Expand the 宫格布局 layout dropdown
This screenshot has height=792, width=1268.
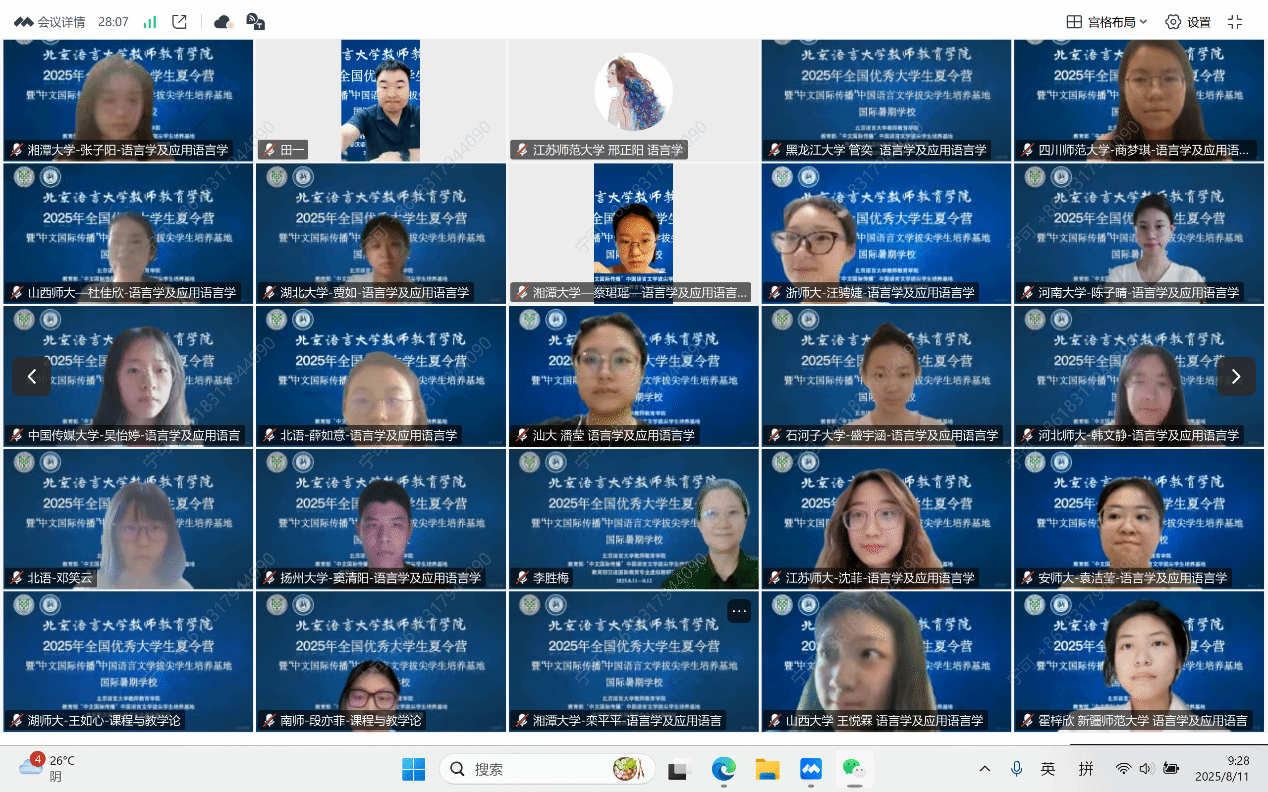pos(1107,22)
